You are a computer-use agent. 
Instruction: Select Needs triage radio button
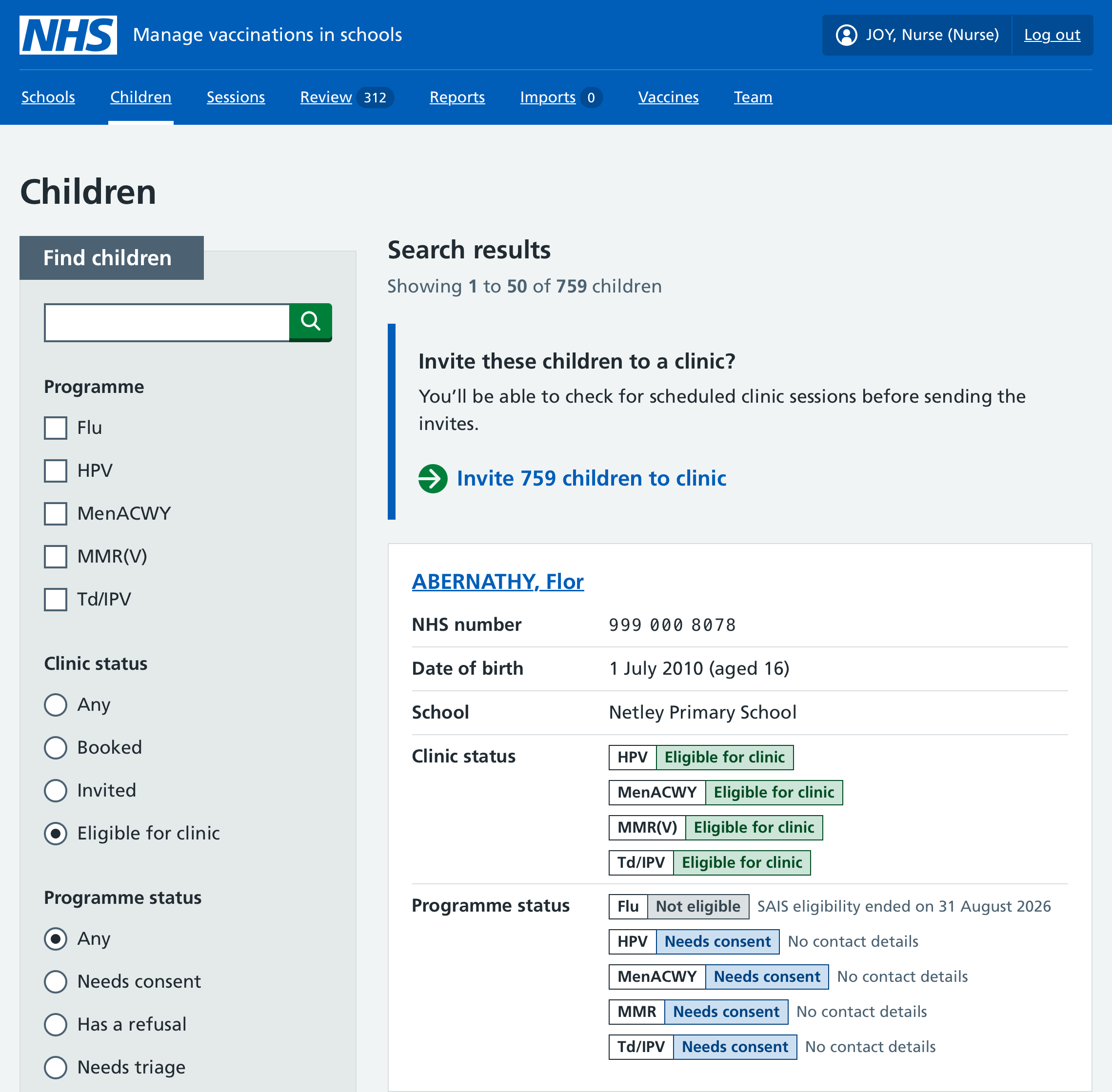[56, 1067]
